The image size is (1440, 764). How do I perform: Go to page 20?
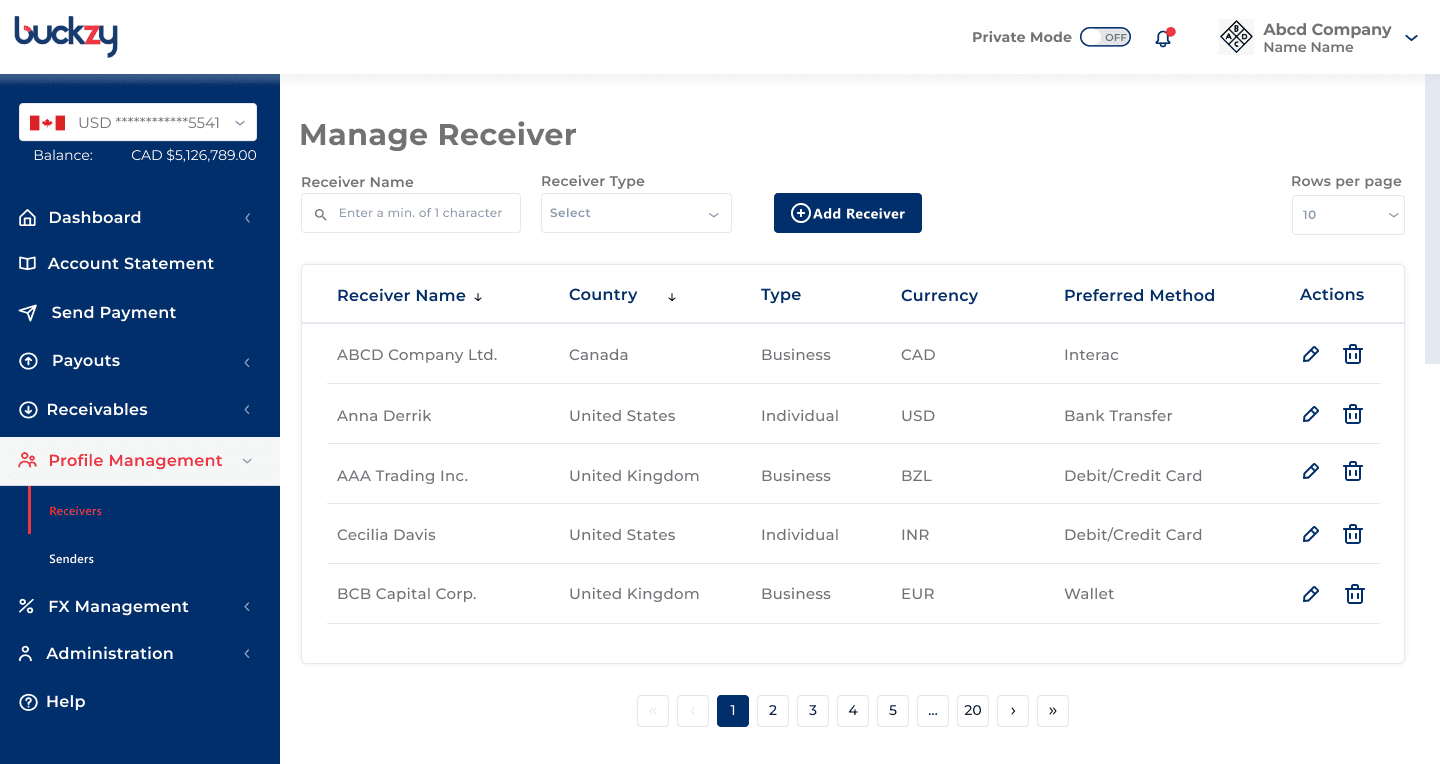point(973,711)
